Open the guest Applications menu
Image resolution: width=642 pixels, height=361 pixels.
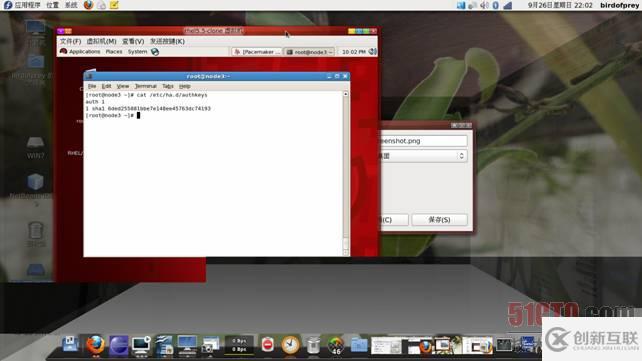(80, 52)
